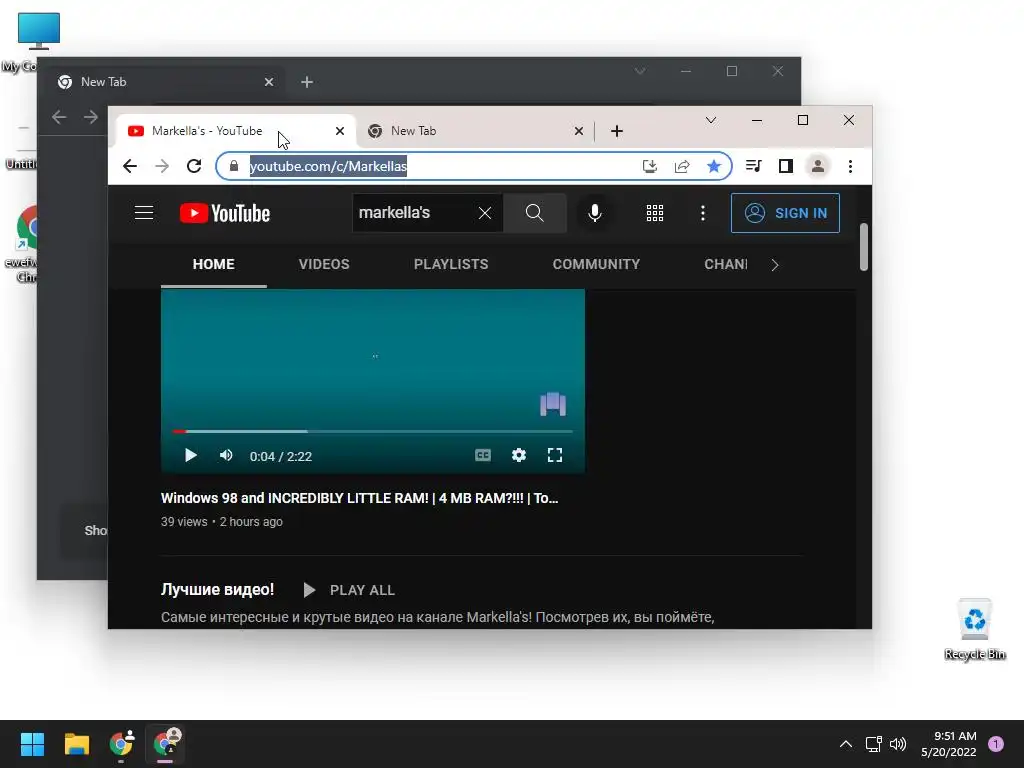Go forward in the front Chrome window
The image size is (1024, 768).
coord(162,167)
